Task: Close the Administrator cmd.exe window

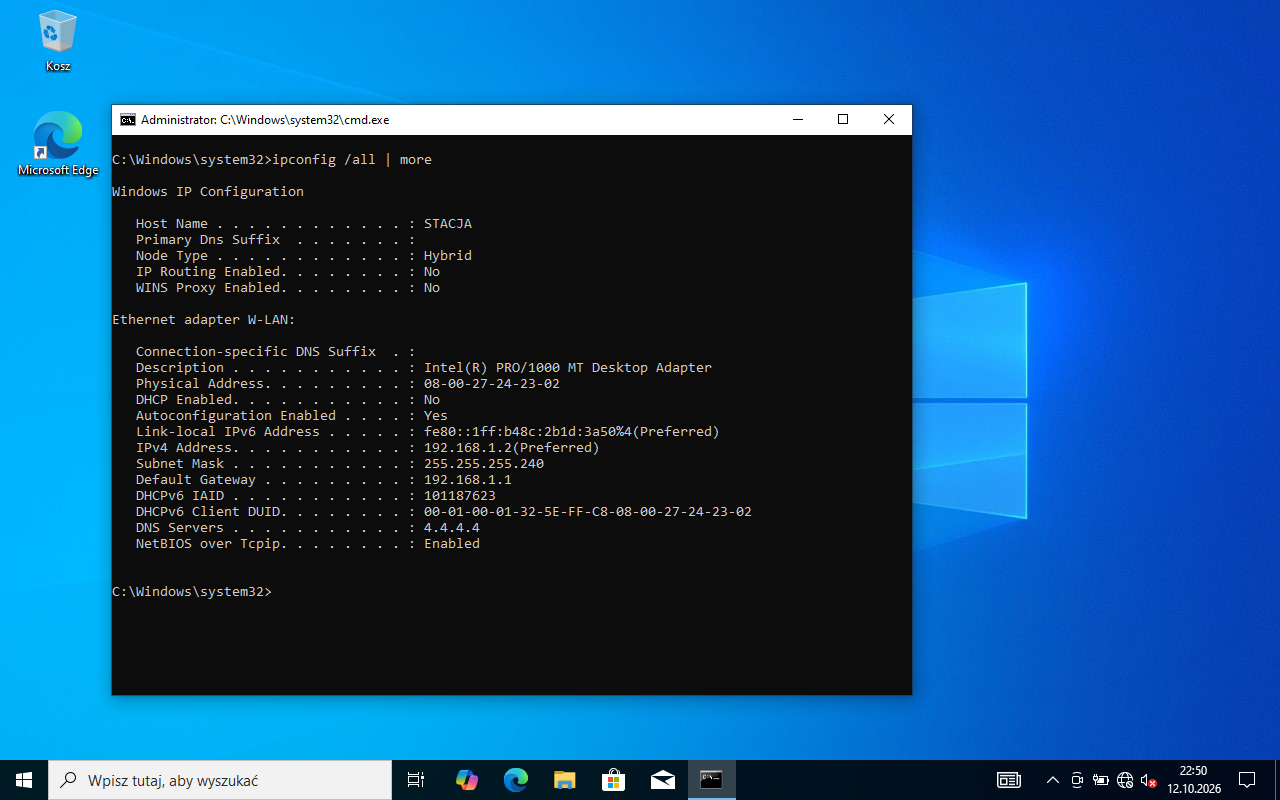Action: 889,119
